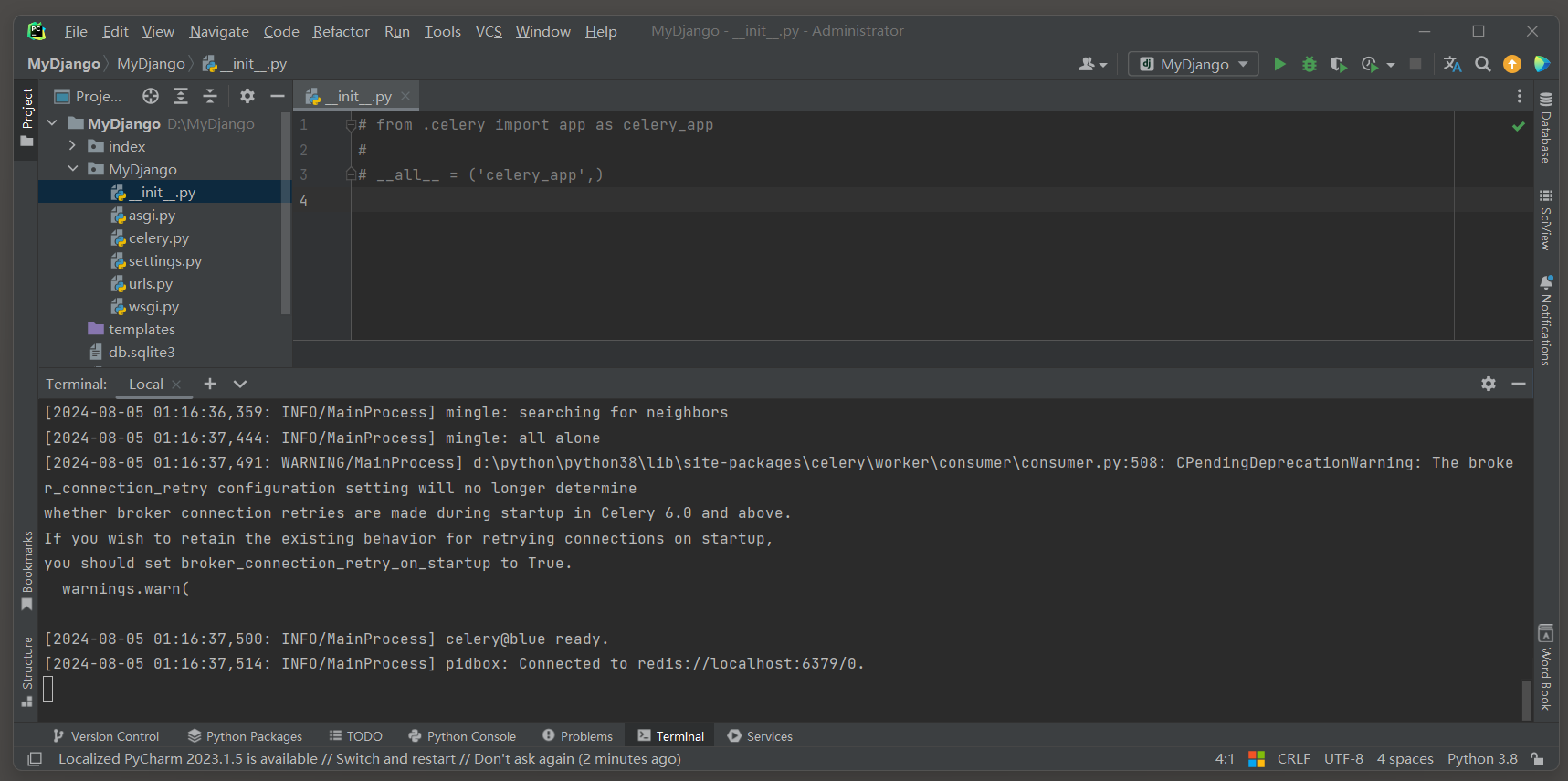Click the select opened file target icon
This screenshot has width=1568, height=781.
tap(151, 96)
